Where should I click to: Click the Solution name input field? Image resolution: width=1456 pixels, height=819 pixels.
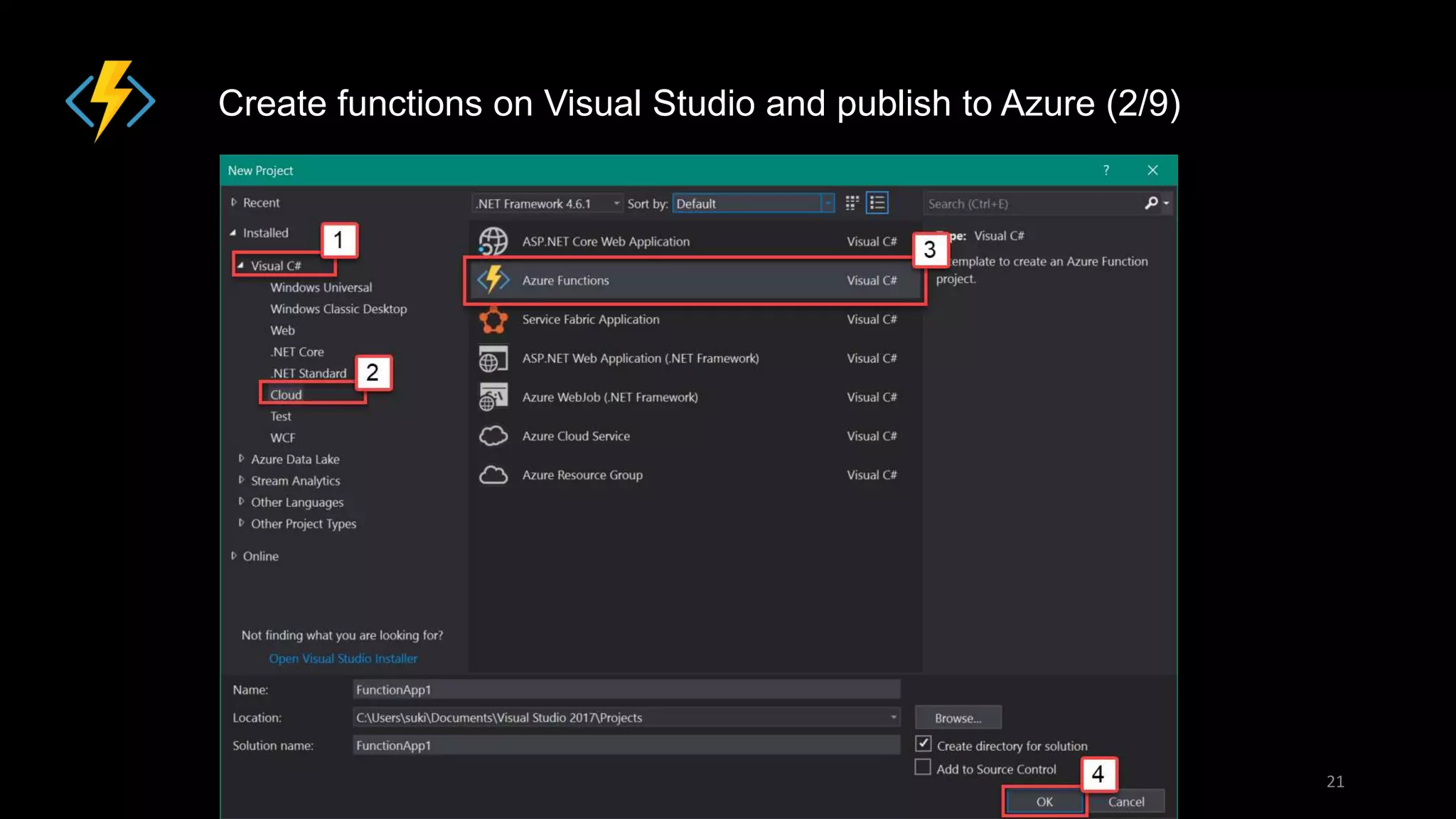[626, 745]
